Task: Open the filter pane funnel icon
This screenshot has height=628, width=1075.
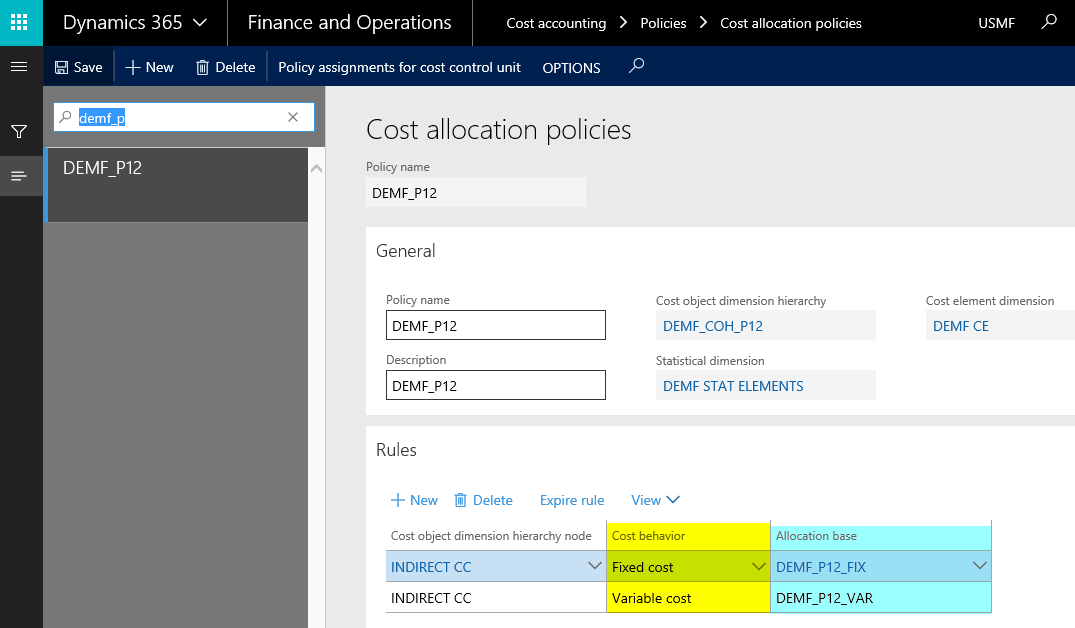Action: click(x=19, y=132)
